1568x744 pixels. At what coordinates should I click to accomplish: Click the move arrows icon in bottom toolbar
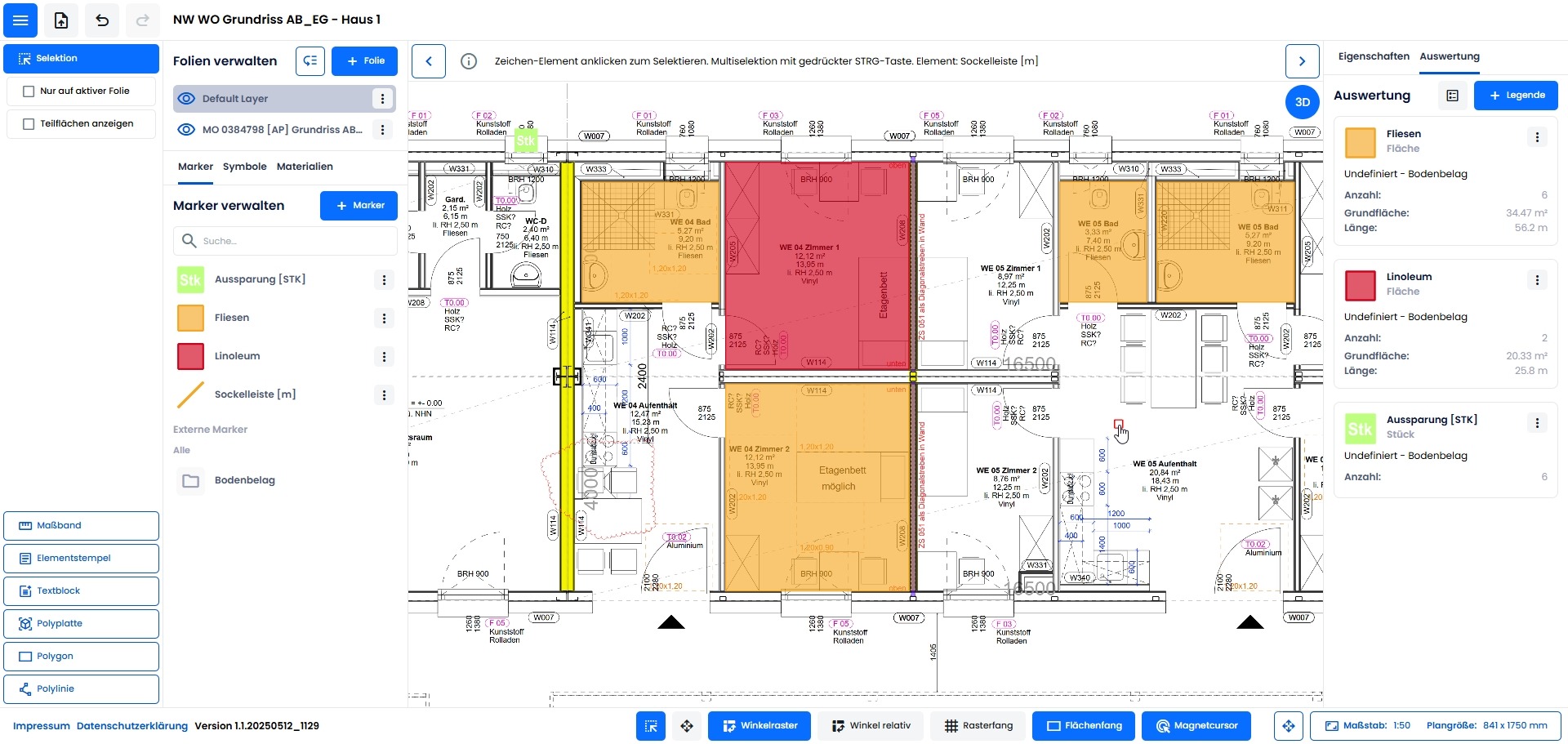[687, 726]
